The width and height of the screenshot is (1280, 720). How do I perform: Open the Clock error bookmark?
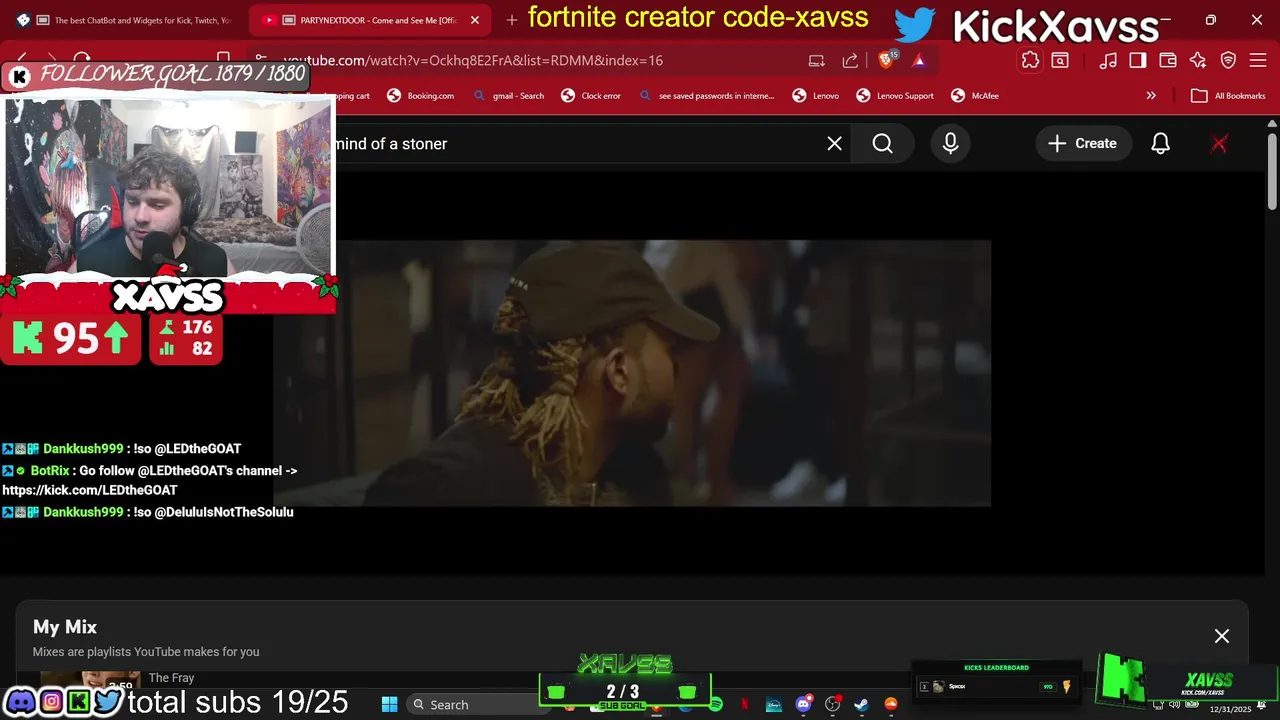point(591,96)
